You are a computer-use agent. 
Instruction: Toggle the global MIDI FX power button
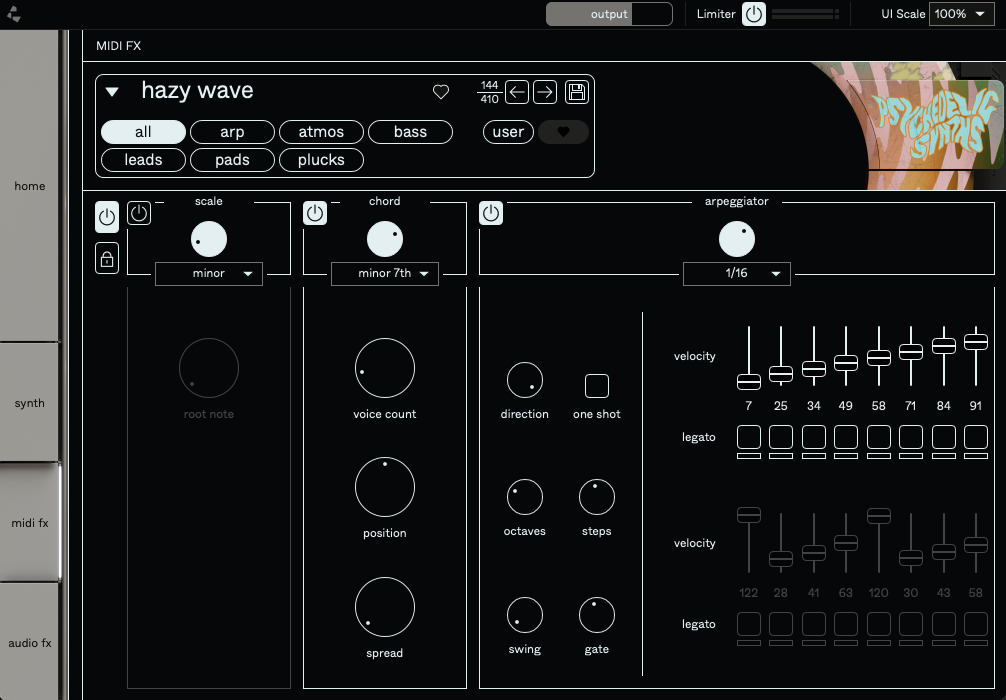[107, 218]
